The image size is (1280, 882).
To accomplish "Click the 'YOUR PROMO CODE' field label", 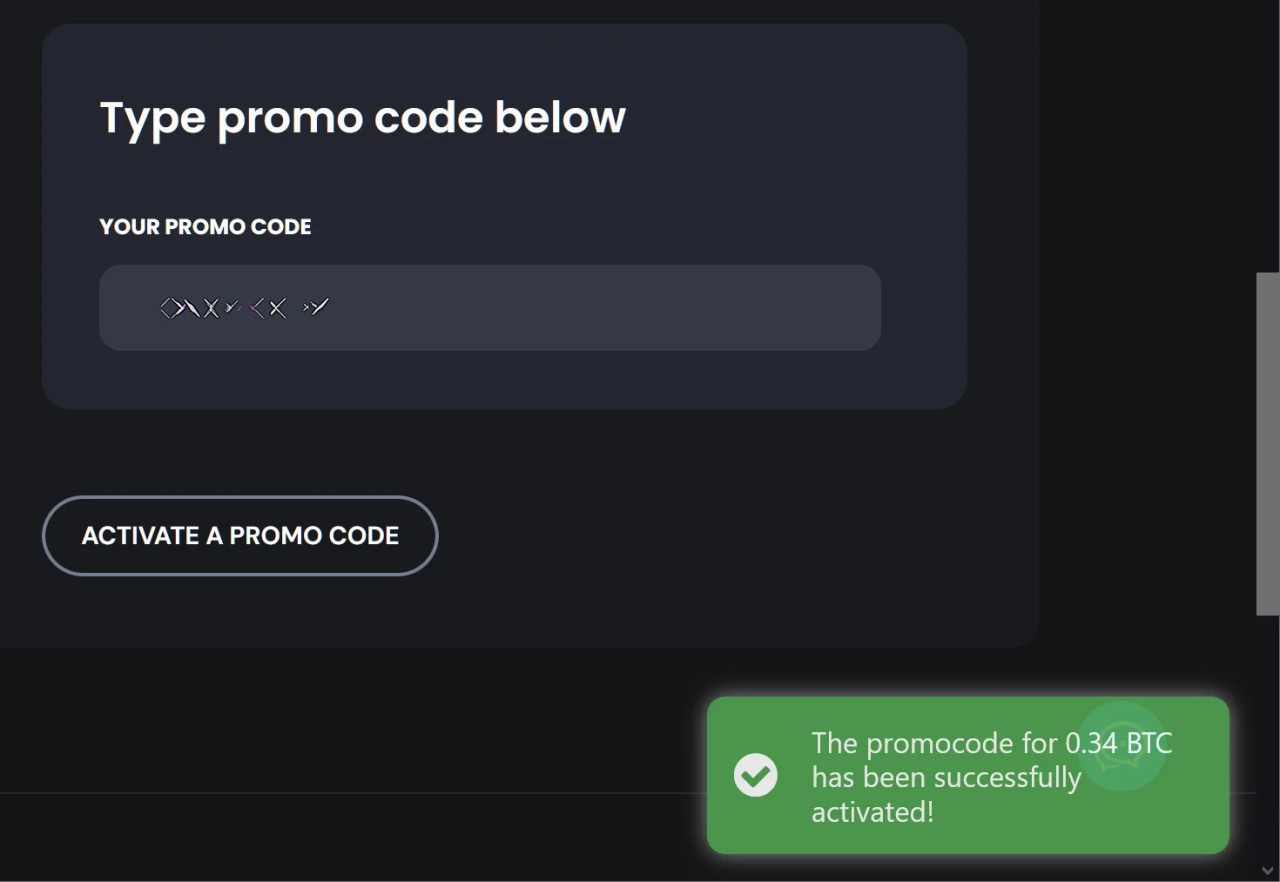I will (205, 227).
